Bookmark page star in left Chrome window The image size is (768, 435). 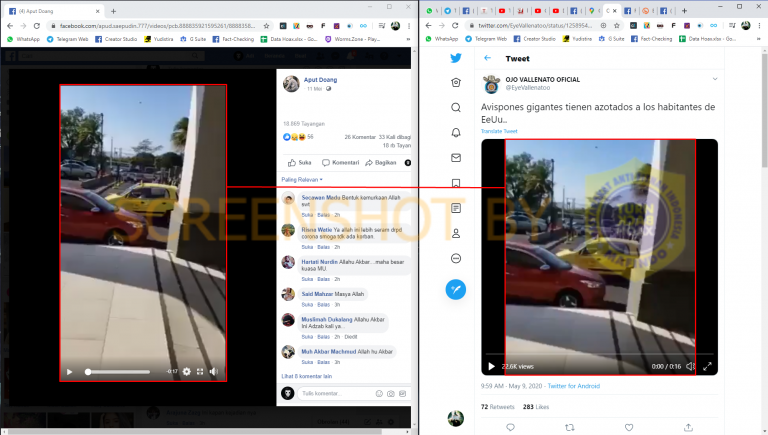tap(266, 25)
